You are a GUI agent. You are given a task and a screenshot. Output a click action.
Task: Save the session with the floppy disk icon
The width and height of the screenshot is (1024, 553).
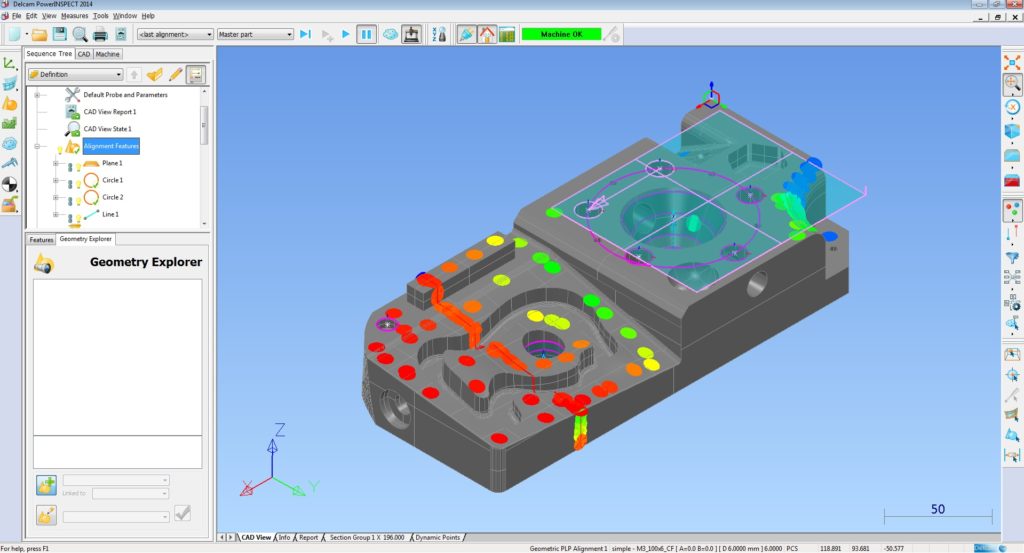click(59, 34)
